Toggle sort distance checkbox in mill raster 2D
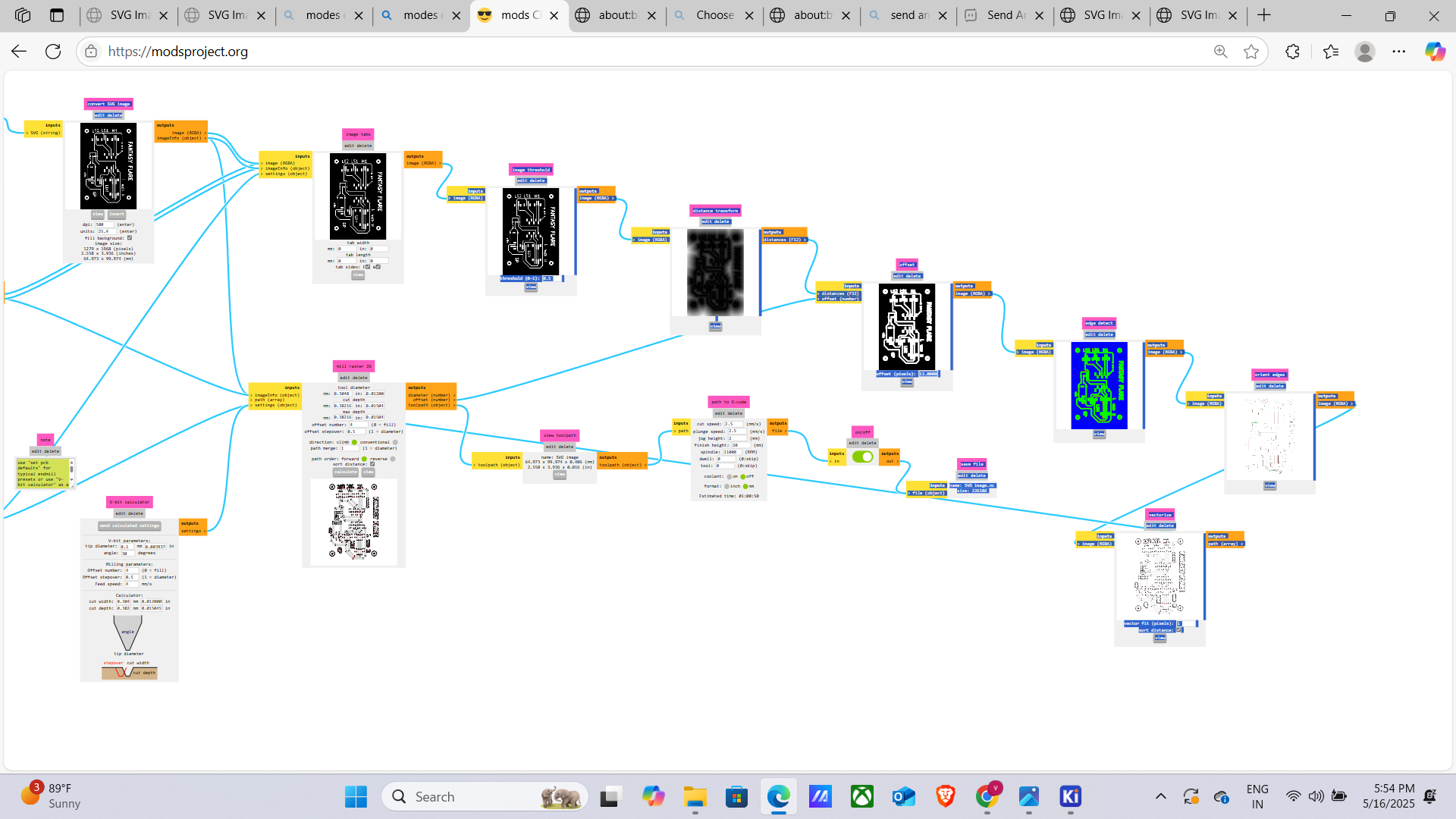The width and height of the screenshot is (1456, 819). 372,464
